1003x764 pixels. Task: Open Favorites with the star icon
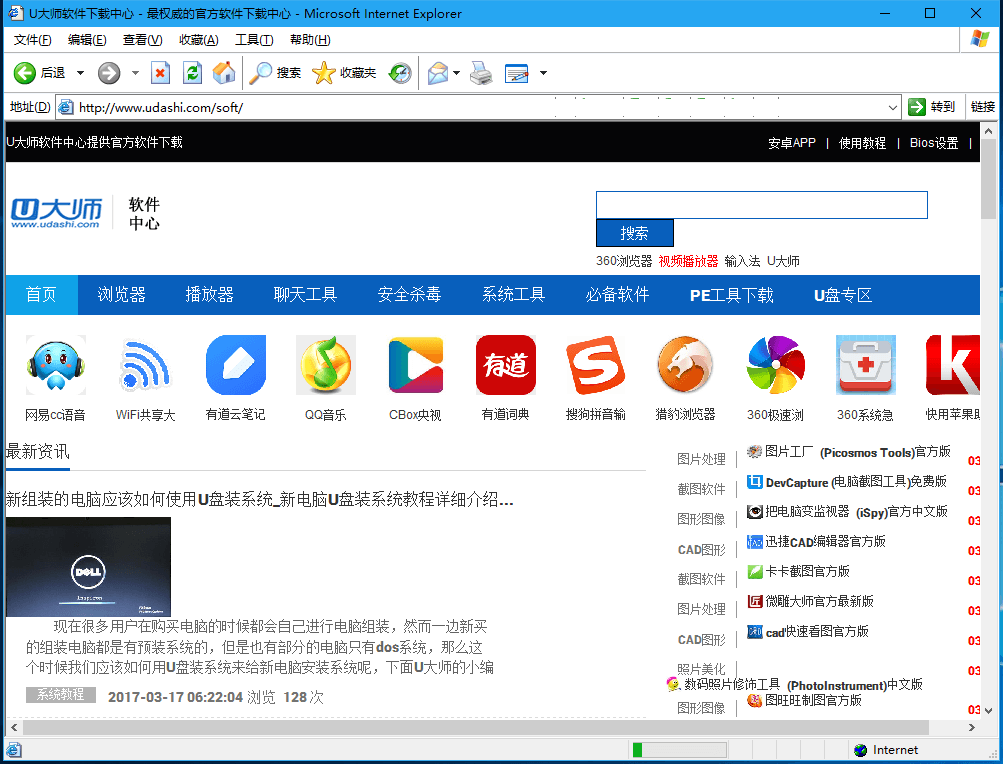click(x=344, y=73)
